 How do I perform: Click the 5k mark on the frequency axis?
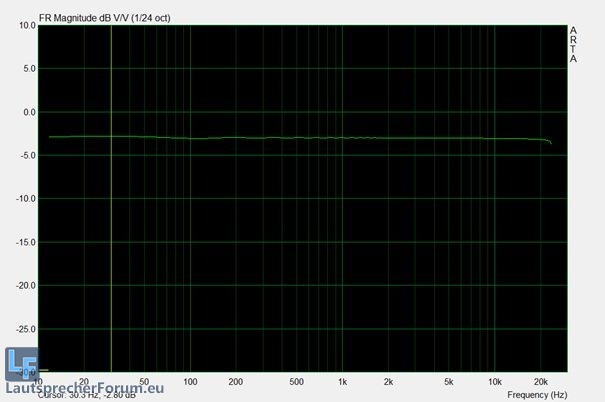448,381
